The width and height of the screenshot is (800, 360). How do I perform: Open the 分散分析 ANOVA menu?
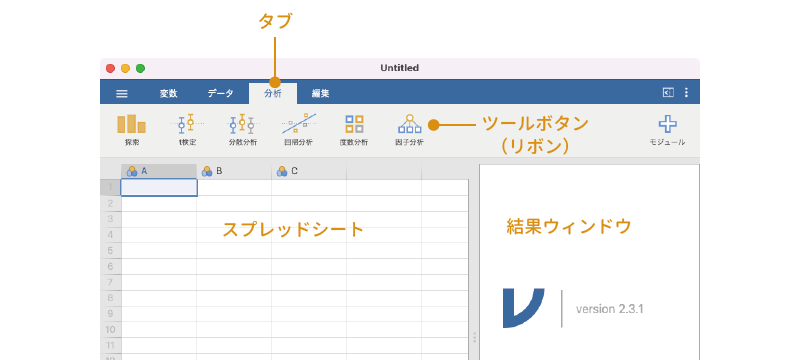243,130
